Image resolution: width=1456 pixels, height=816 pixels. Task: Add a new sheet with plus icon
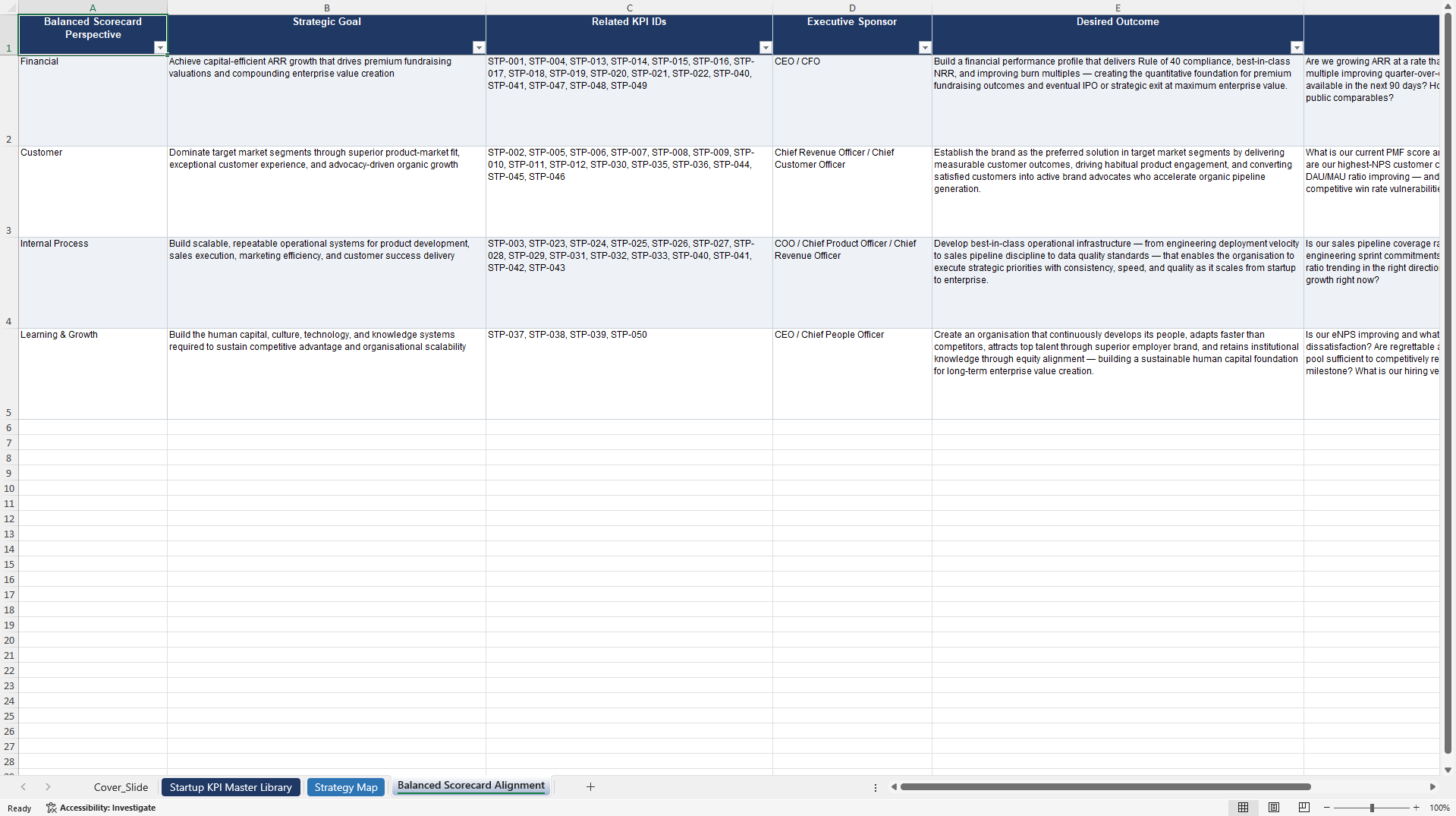590,787
